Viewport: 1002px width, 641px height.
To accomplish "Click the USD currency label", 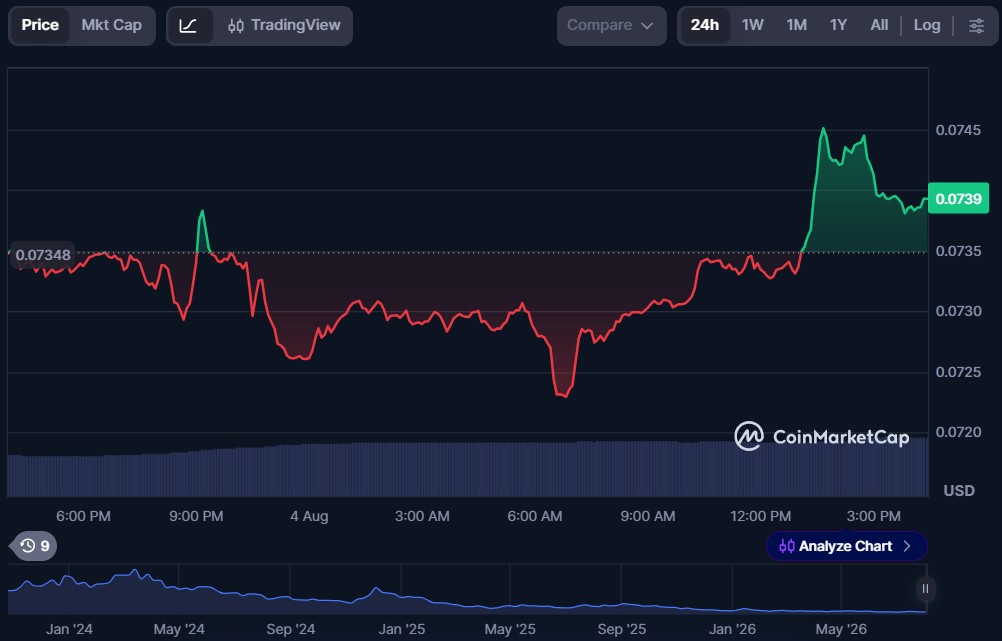I will click(959, 491).
